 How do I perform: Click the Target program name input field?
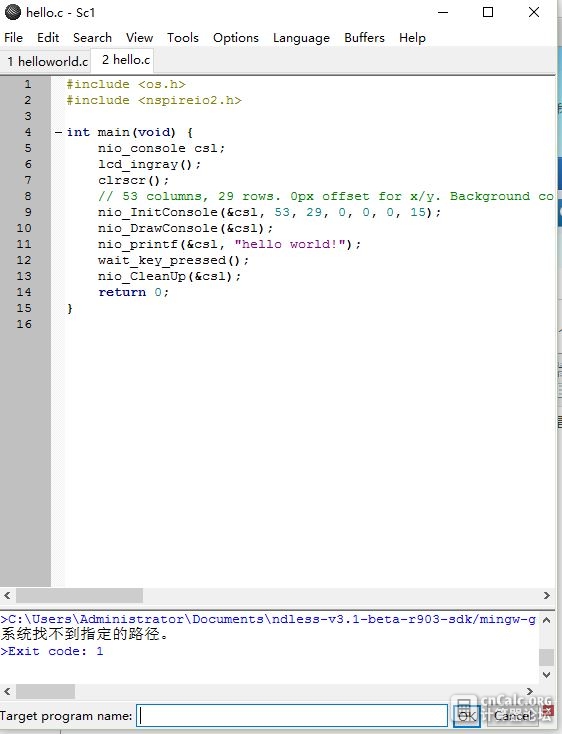(292, 715)
